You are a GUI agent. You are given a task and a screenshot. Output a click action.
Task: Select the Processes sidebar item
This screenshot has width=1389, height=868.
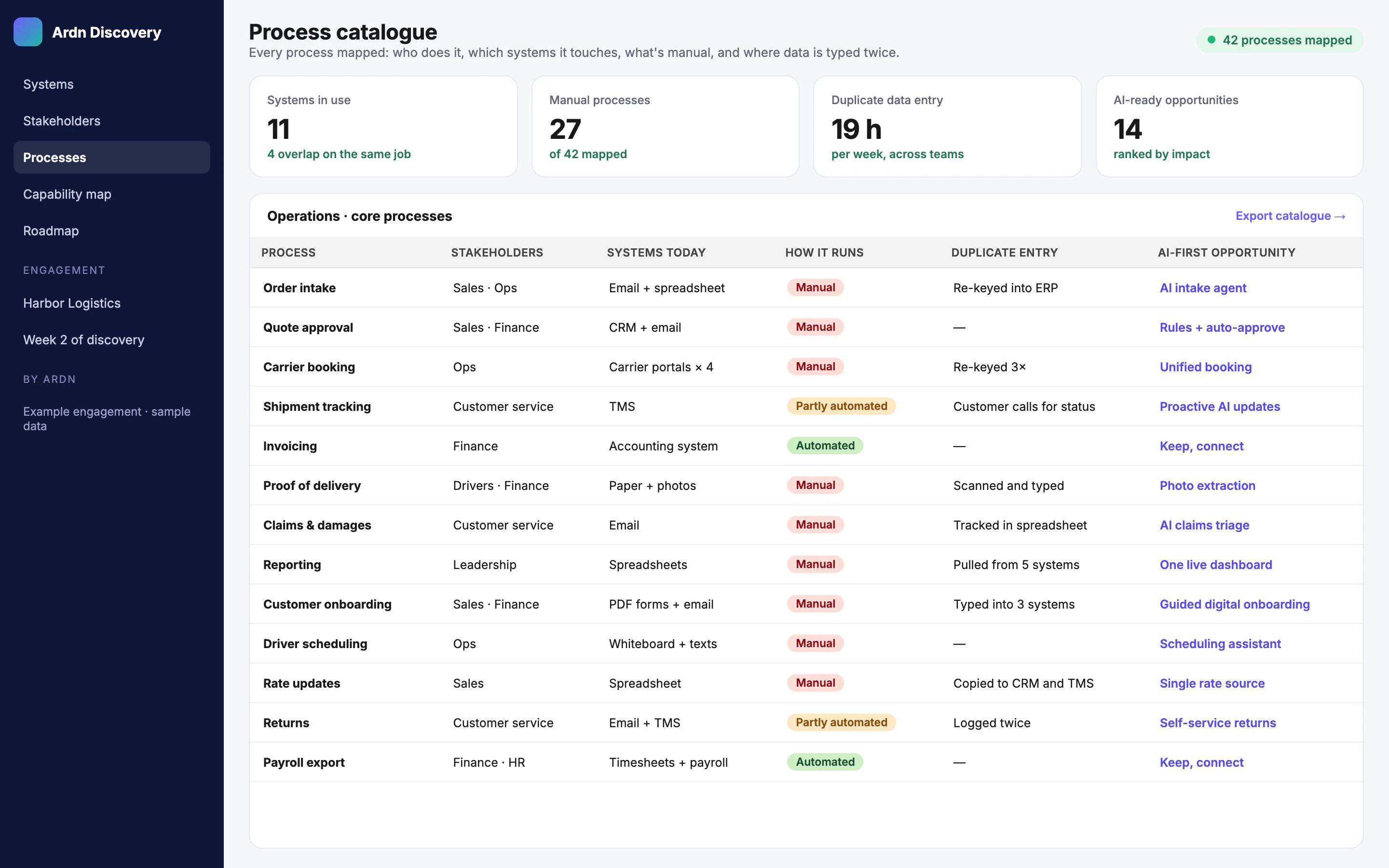tap(112, 157)
